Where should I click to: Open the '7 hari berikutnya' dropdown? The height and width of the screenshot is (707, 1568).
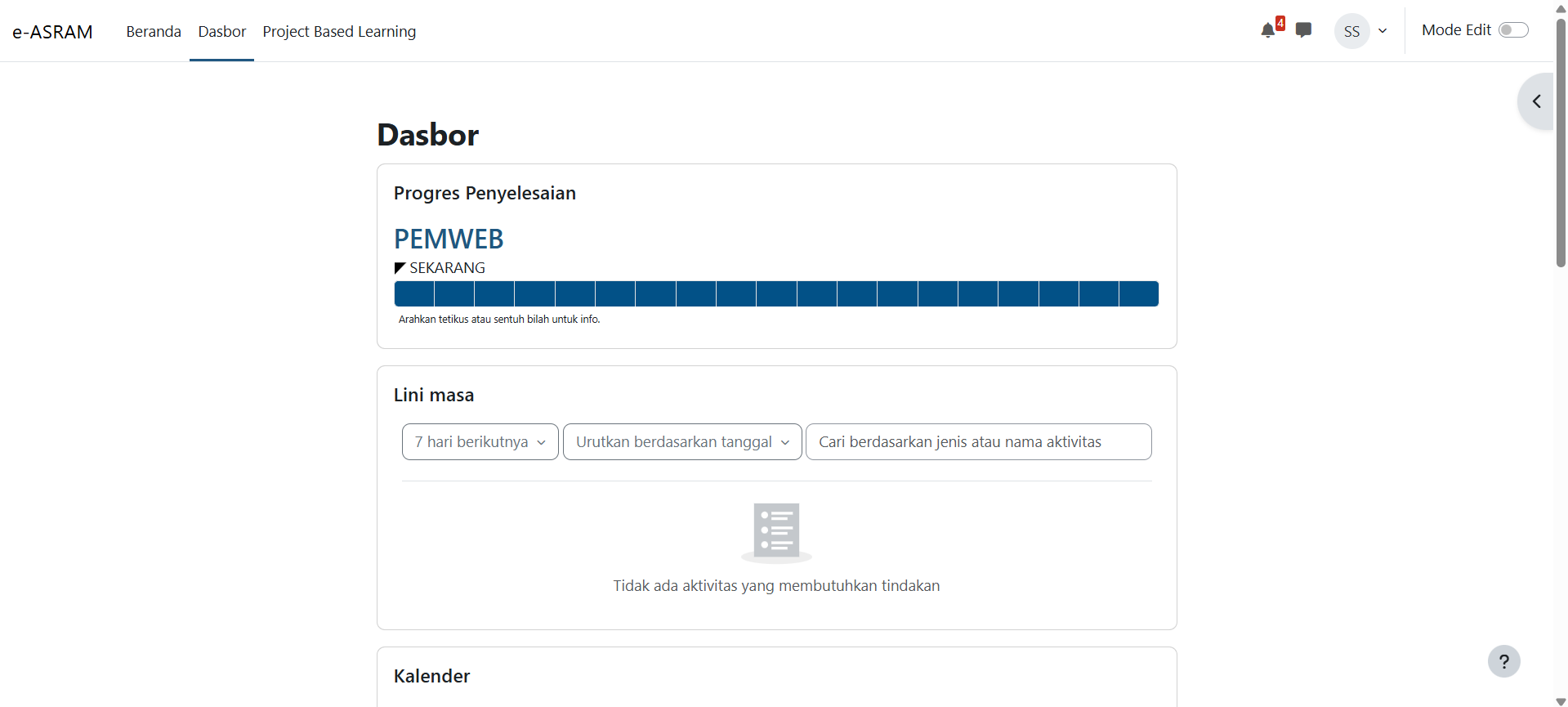point(480,442)
